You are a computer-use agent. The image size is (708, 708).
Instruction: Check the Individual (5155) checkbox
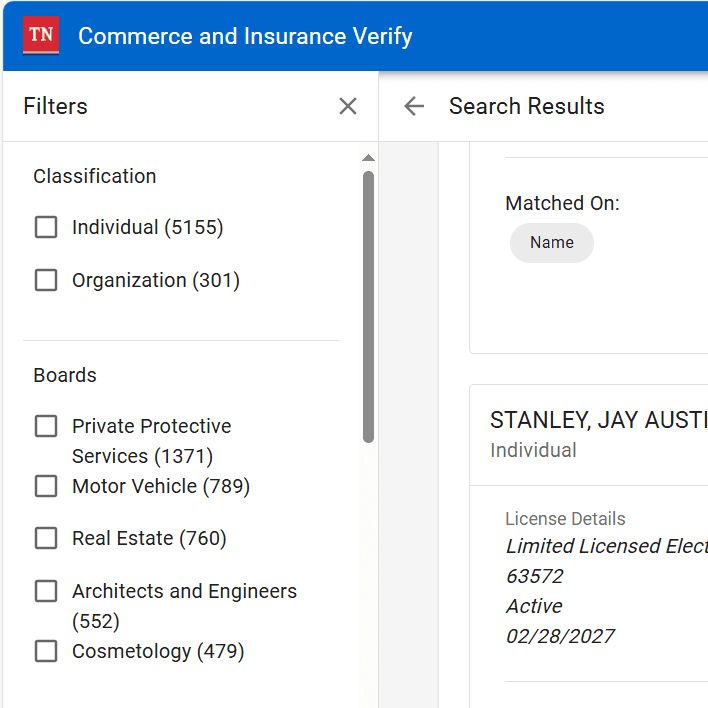pos(46,227)
